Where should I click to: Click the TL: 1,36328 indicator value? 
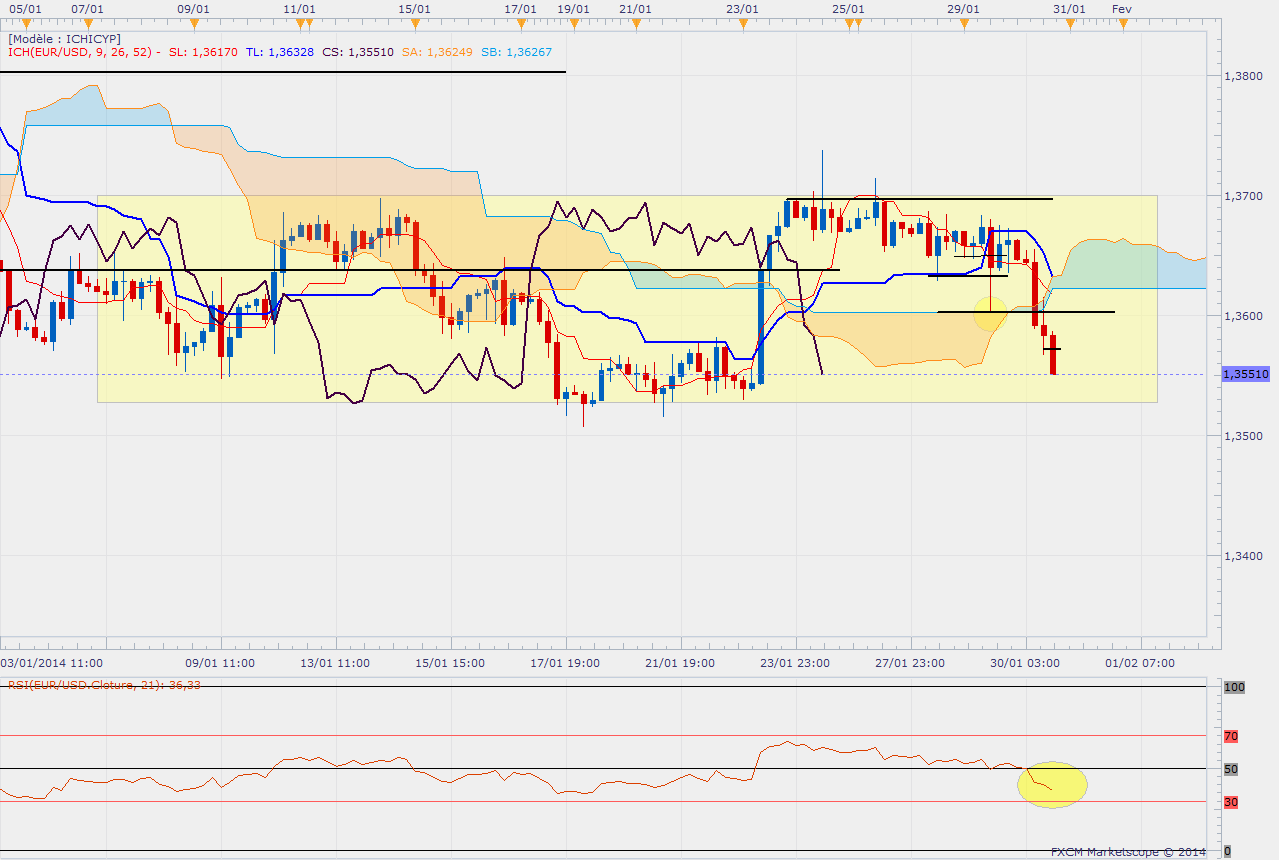pos(279,52)
